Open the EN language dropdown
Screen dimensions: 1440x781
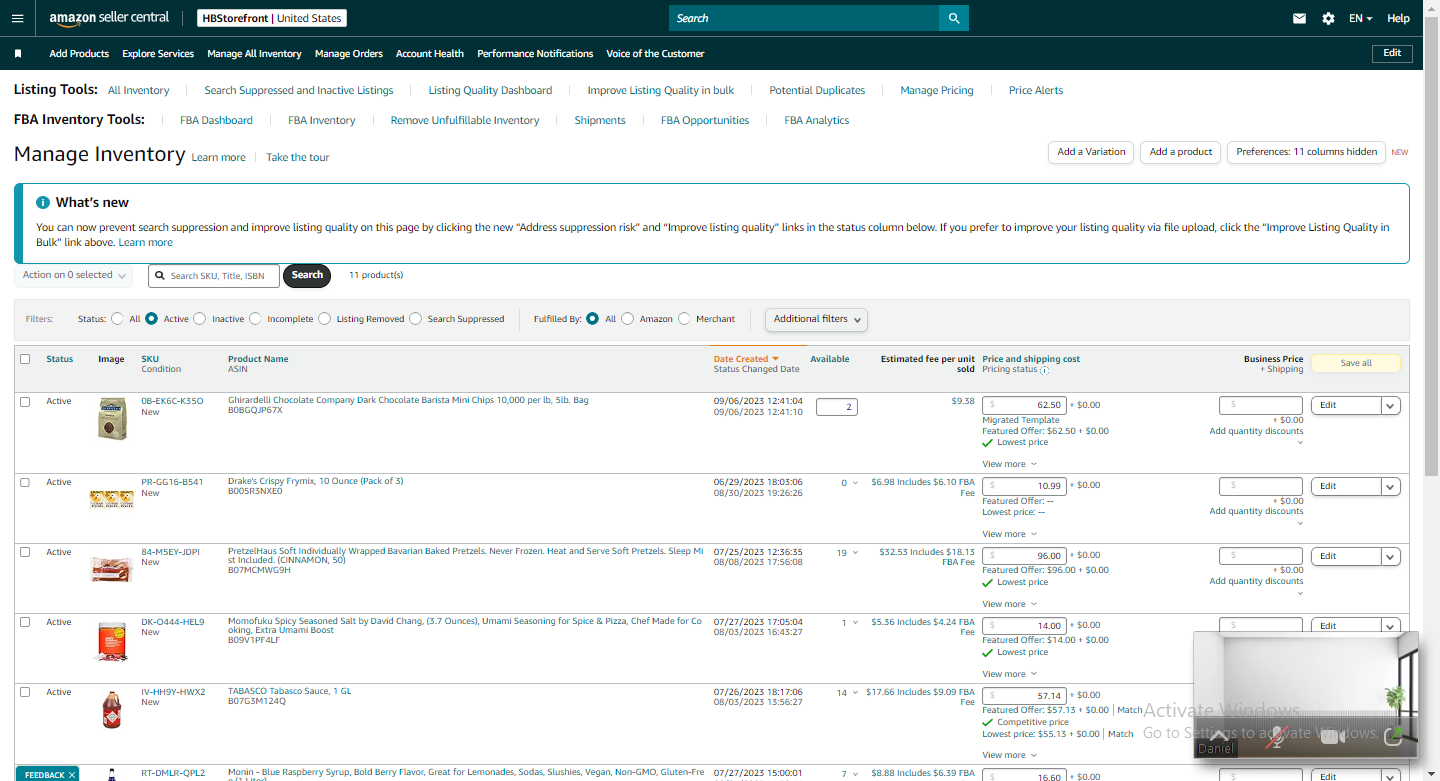[x=1360, y=18]
